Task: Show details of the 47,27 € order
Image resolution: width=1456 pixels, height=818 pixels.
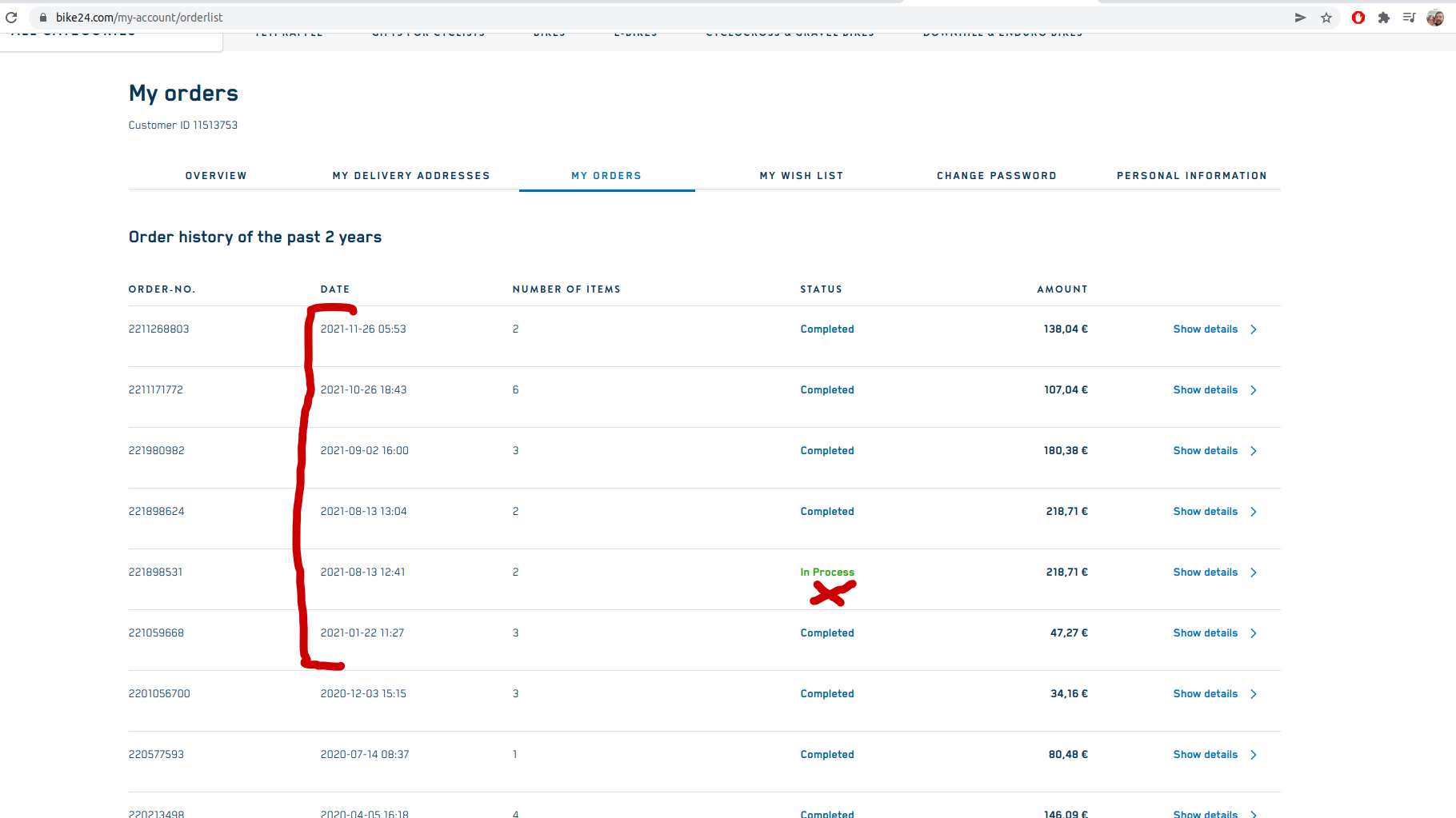Action: point(1205,633)
